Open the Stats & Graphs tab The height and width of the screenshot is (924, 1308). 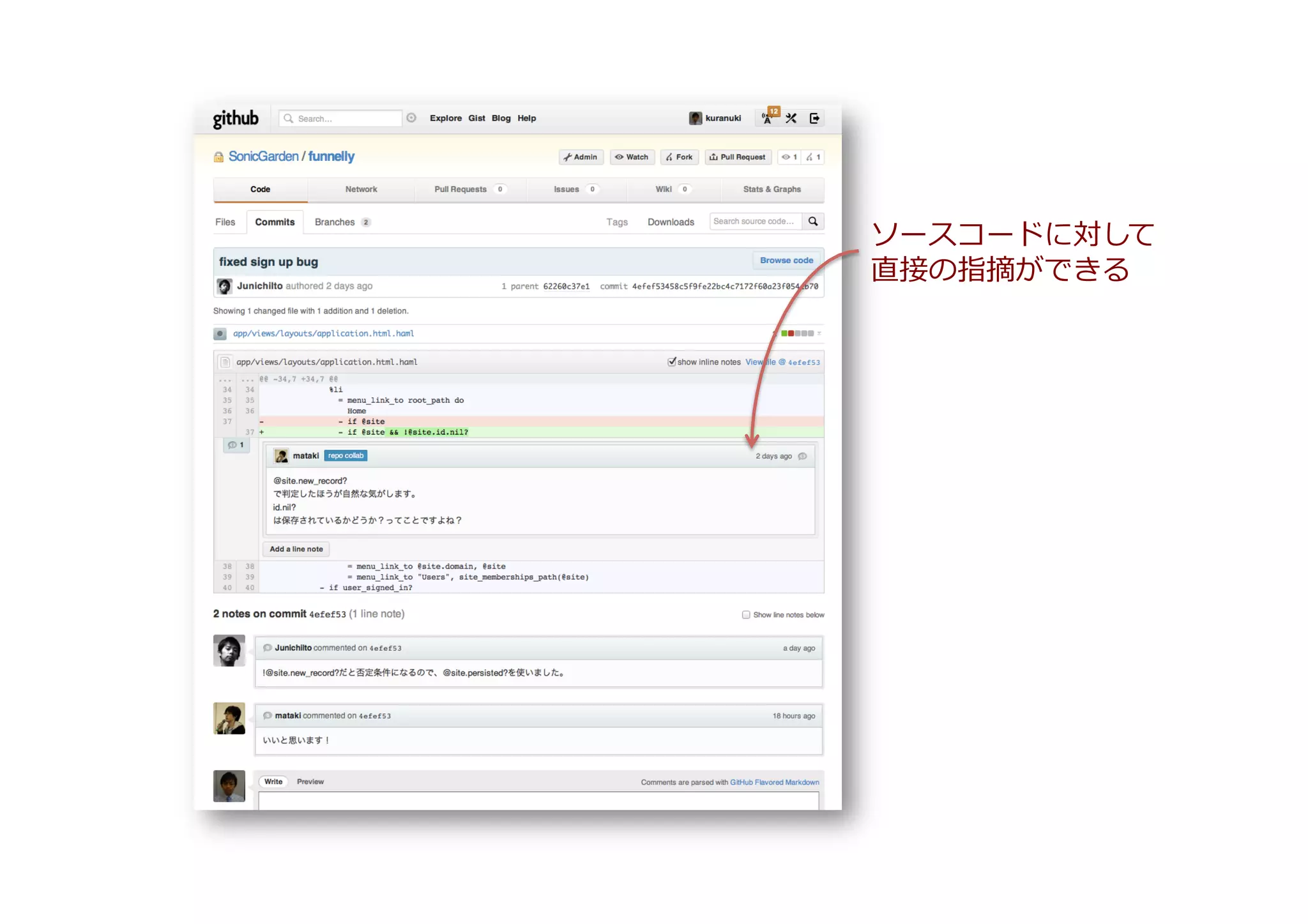[x=772, y=190]
